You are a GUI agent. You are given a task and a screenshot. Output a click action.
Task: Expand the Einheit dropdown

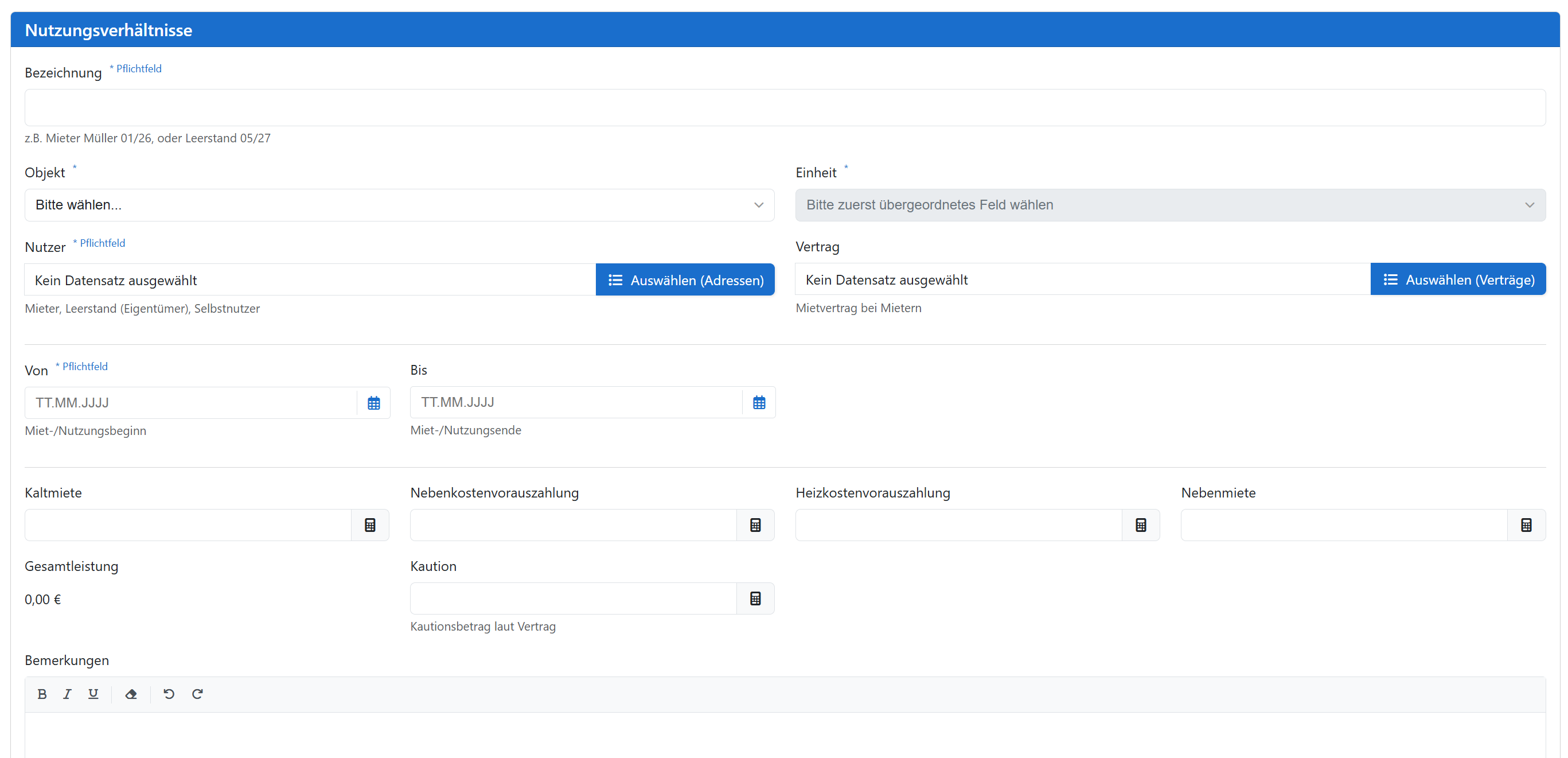pos(1169,205)
